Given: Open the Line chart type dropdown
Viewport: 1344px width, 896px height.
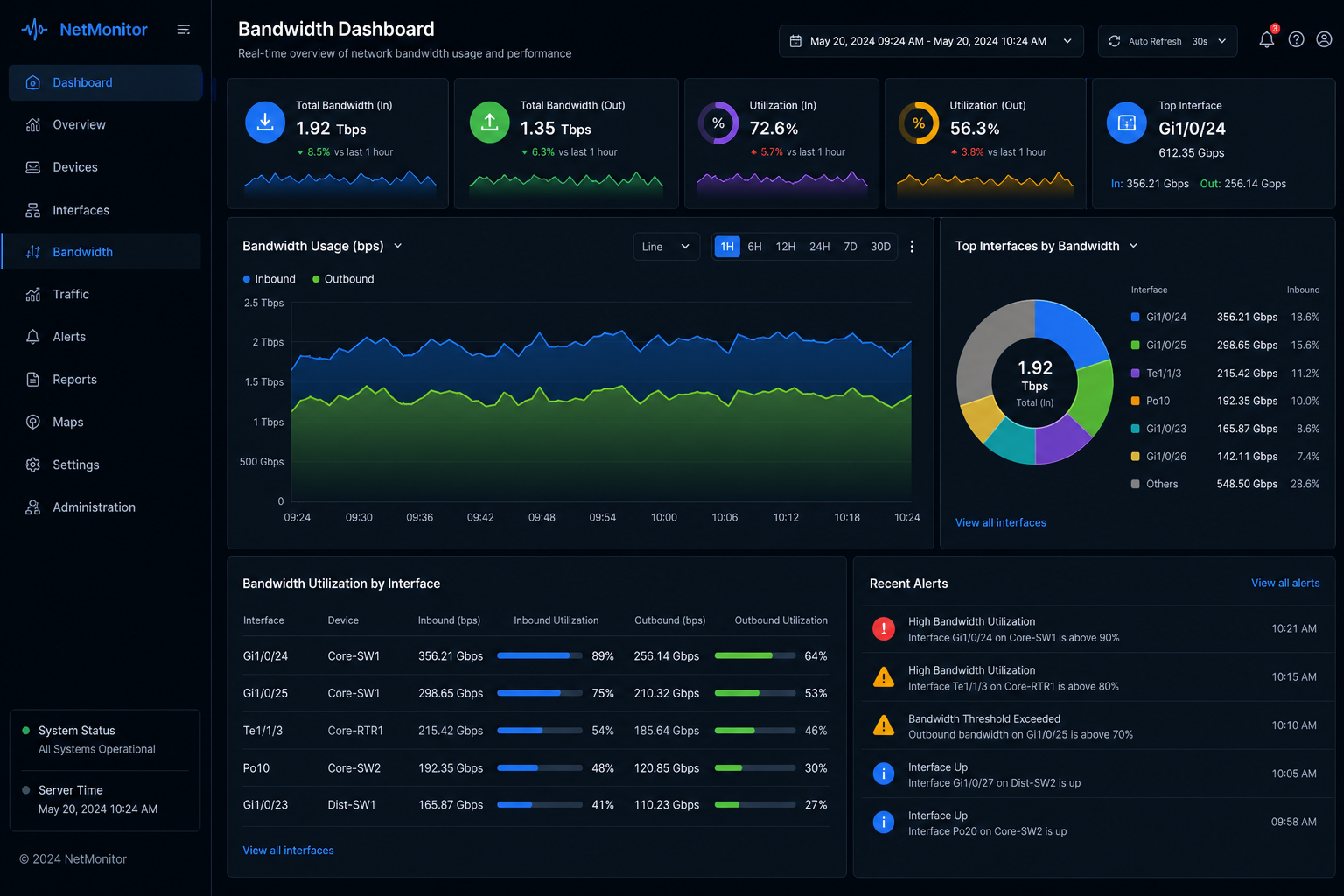Looking at the screenshot, I should 666,247.
